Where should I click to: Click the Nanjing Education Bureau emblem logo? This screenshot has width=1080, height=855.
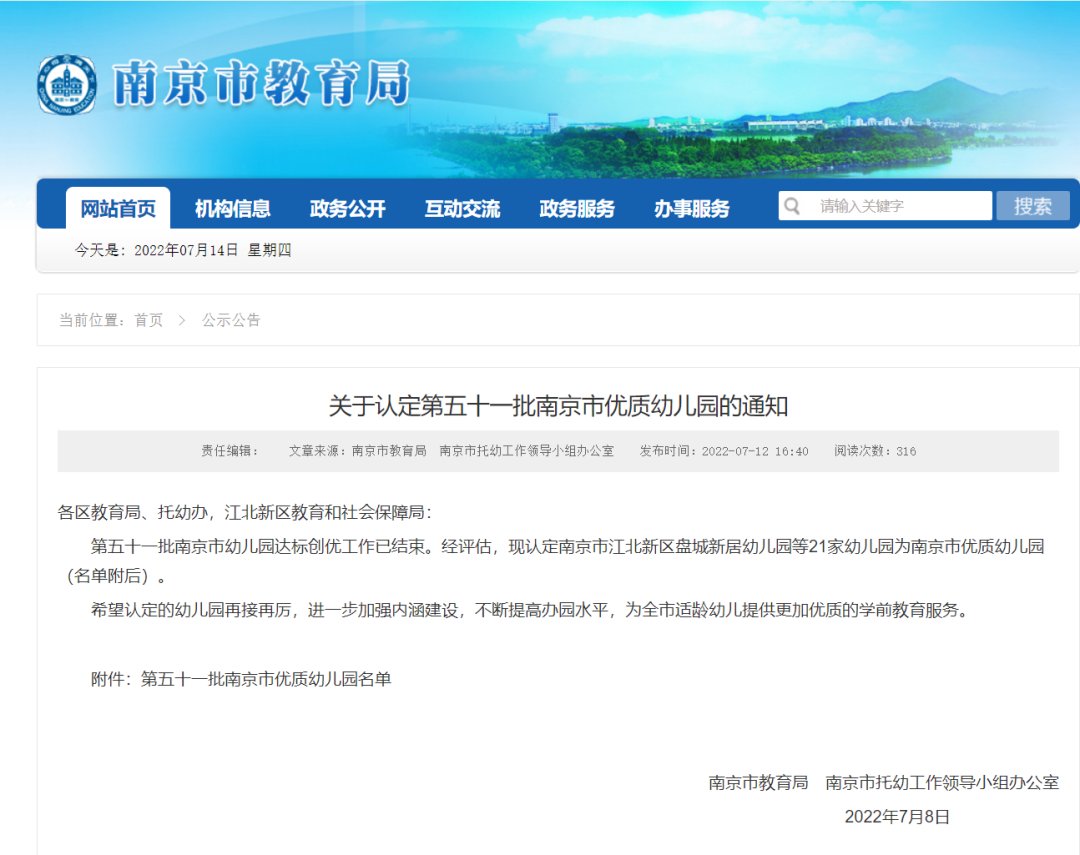pos(68,85)
